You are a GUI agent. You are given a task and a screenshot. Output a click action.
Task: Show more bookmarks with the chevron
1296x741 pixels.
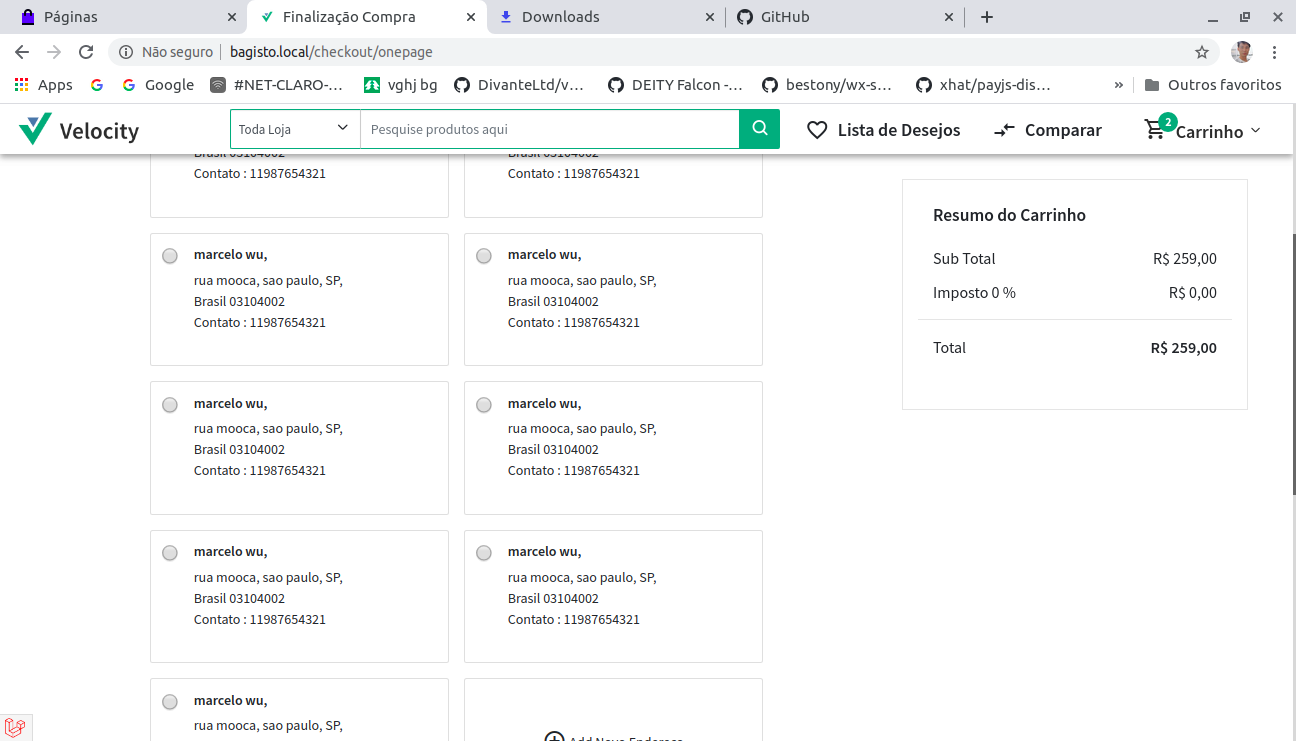pyautogui.click(x=1118, y=85)
